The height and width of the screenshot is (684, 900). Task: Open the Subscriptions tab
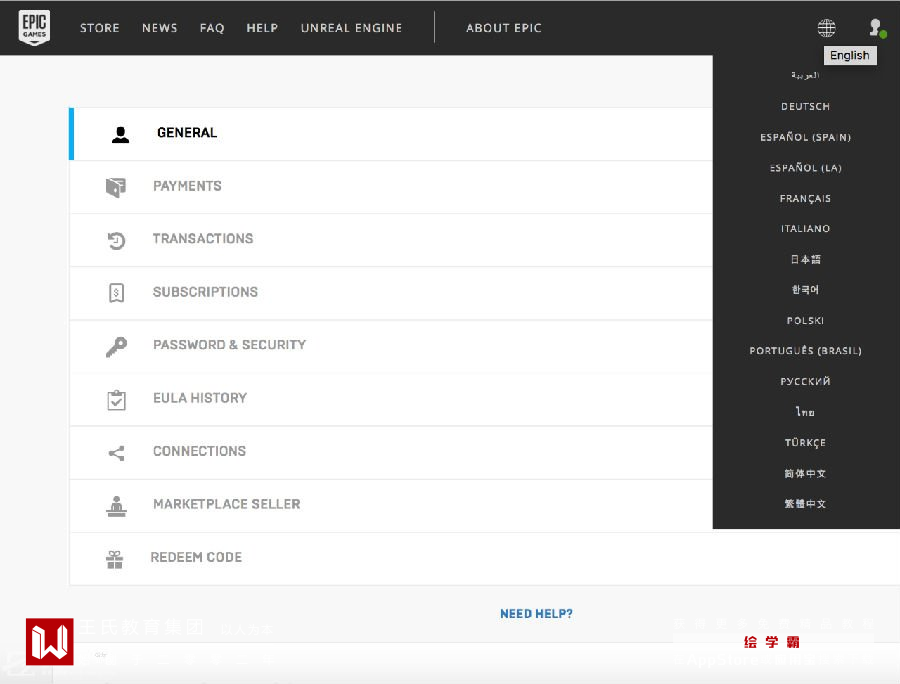[x=391, y=293]
